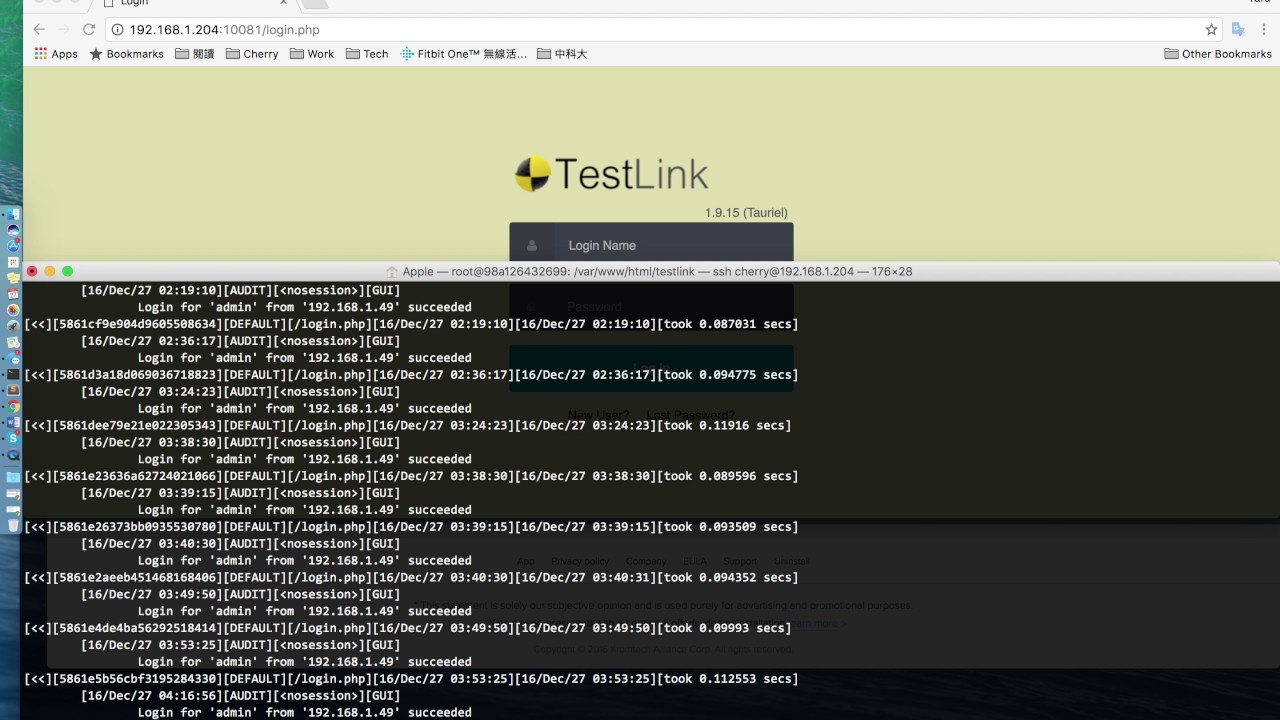
Task: Click the user icon beside Login Name
Action: coord(532,245)
